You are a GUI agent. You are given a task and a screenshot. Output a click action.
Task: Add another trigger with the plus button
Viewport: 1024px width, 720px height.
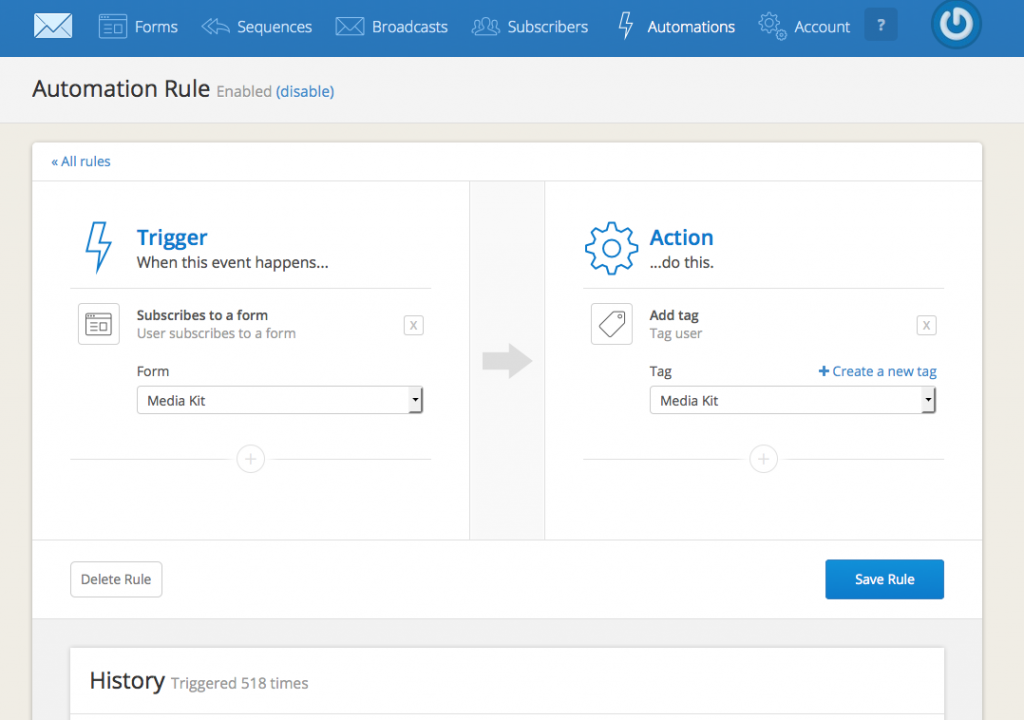pyautogui.click(x=251, y=459)
